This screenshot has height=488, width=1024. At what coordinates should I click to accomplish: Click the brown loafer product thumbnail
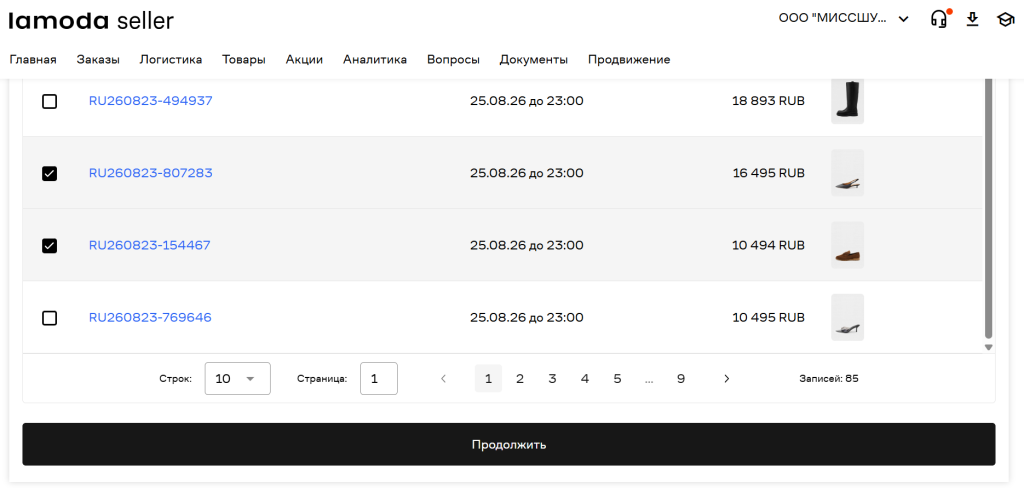[848, 246]
